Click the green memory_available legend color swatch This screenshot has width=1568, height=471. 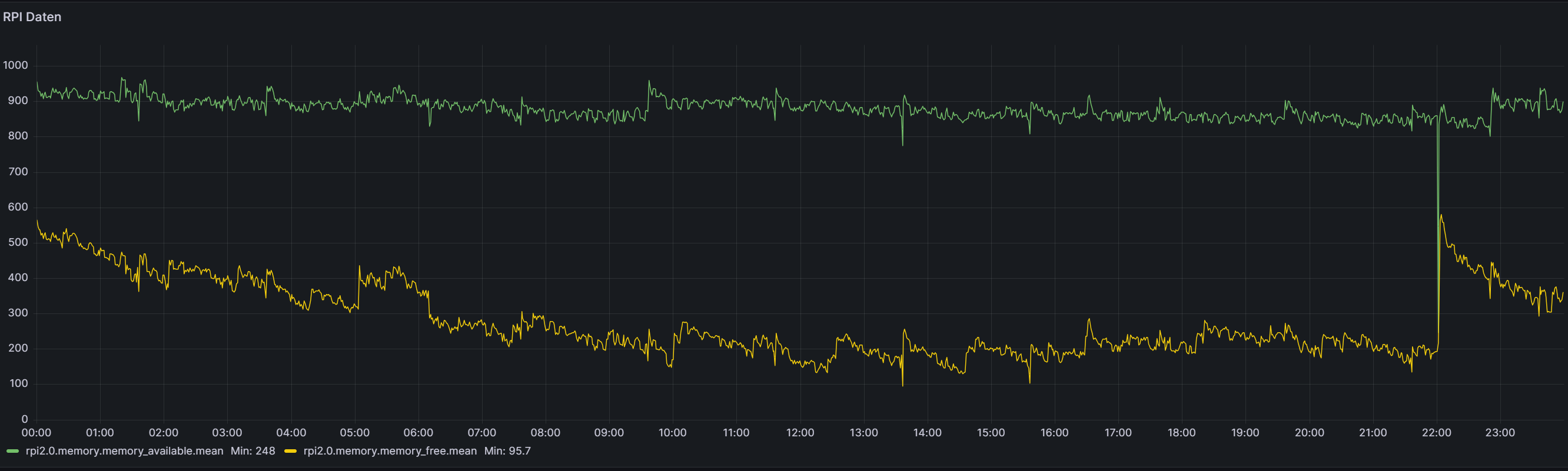12,451
